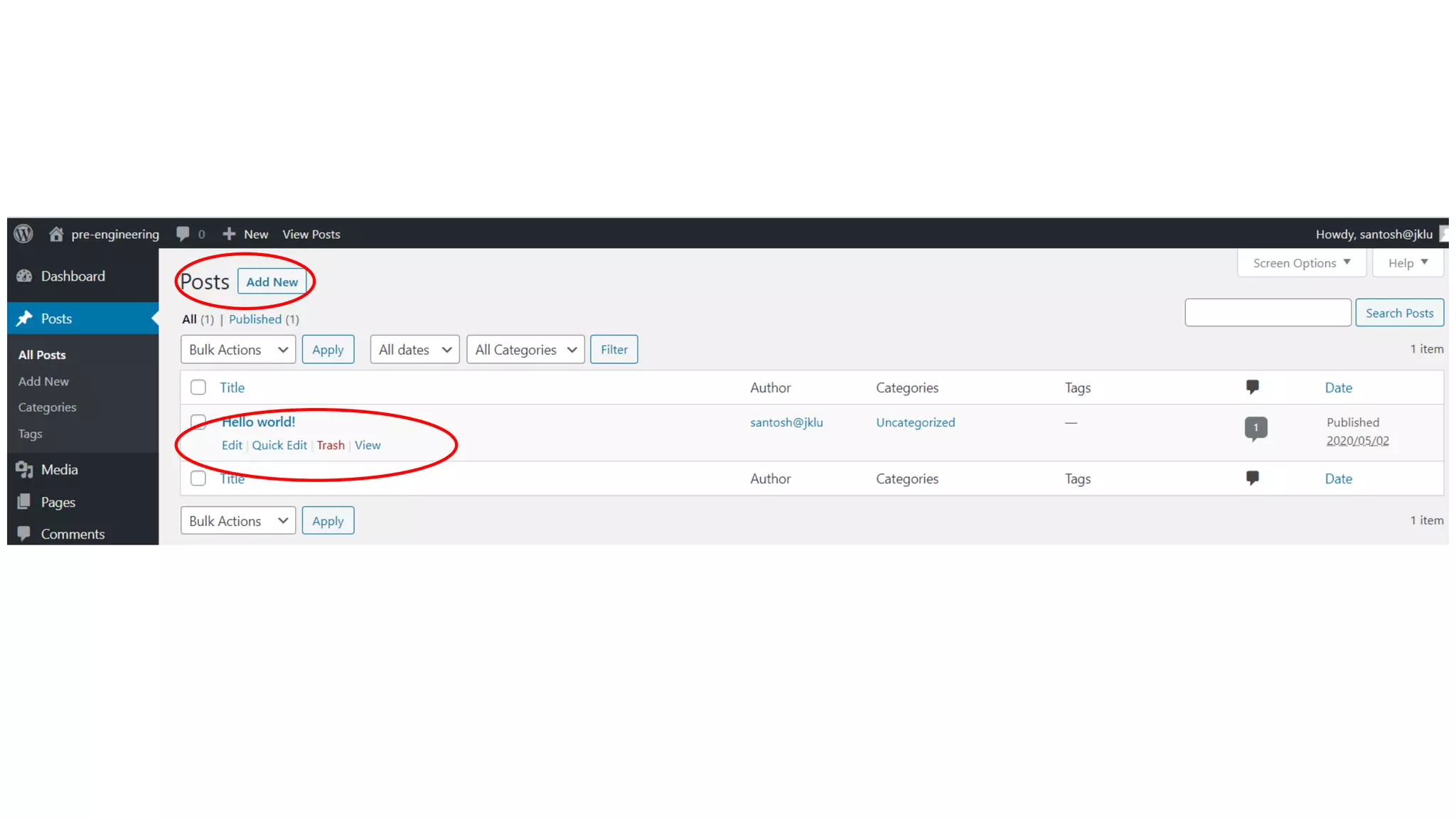Select Categories in Posts submenu
Screen dimensions: 1456x819
tap(47, 407)
